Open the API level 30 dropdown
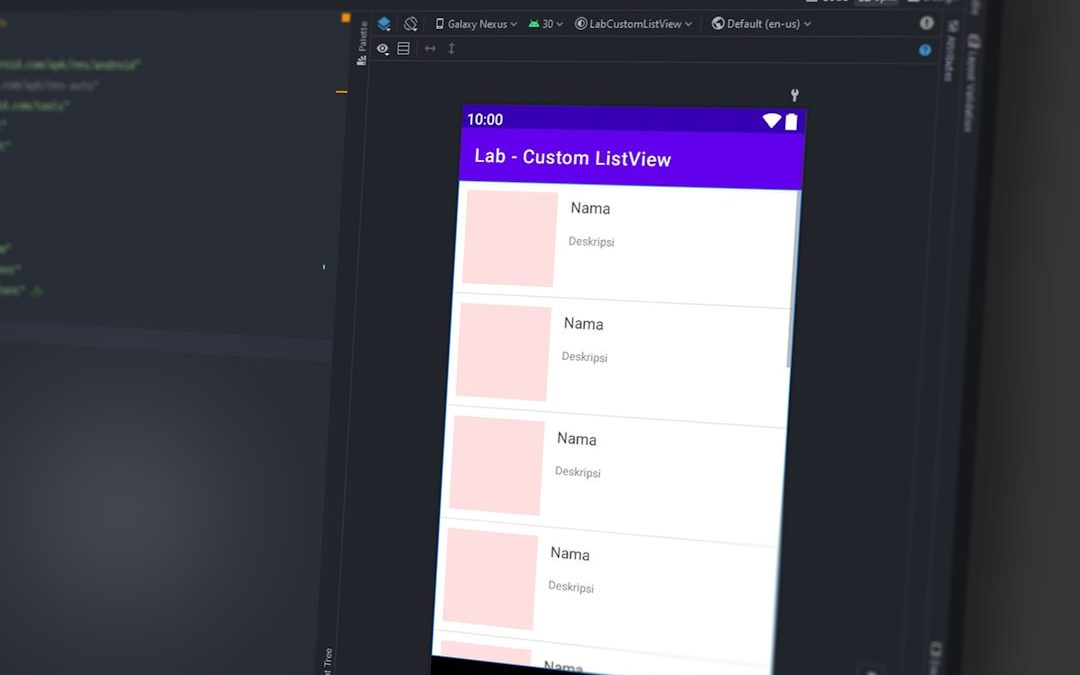This screenshot has width=1080, height=675. [546, 24]
